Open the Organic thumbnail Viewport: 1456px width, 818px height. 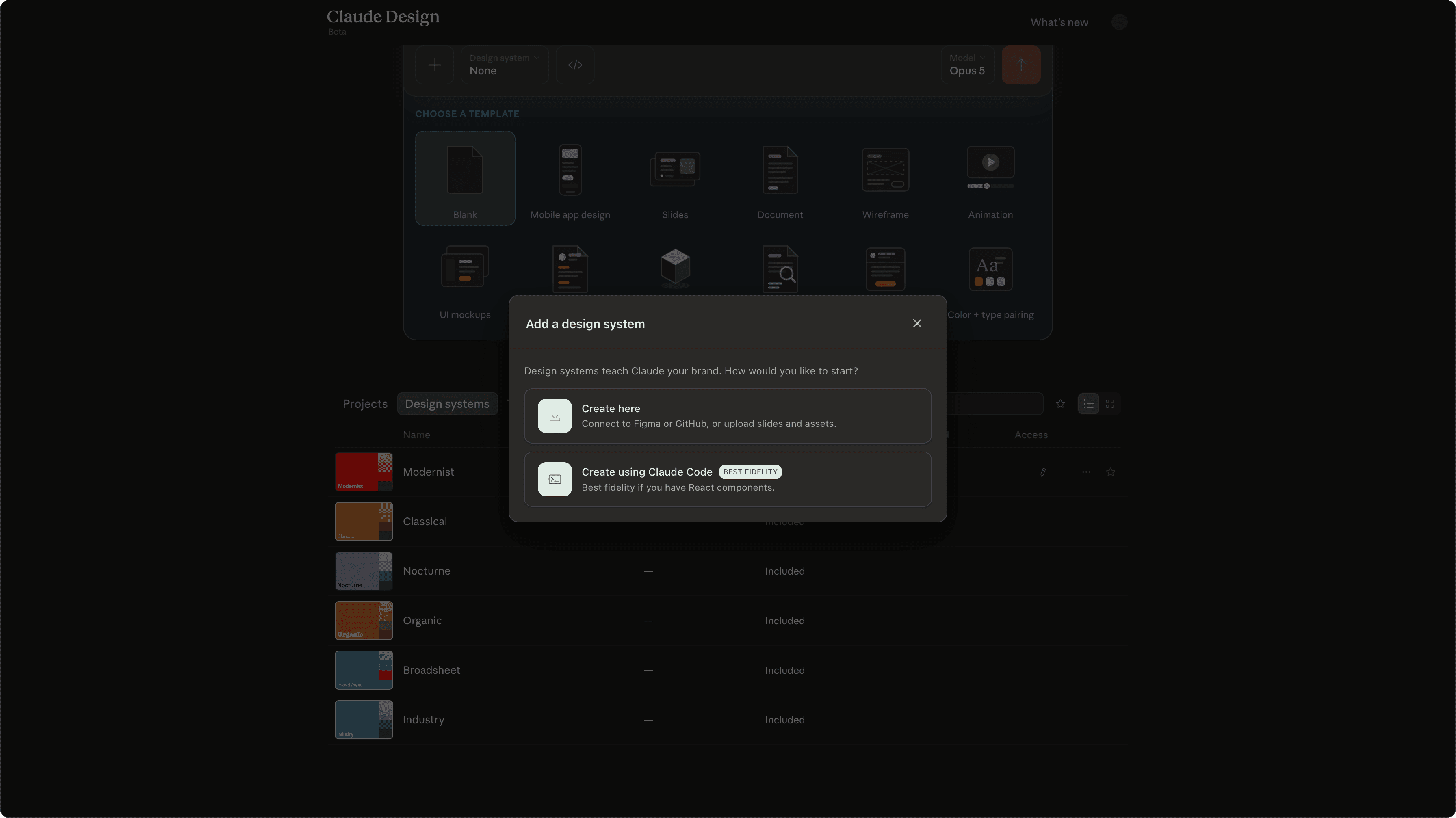[x=364, y=620]
